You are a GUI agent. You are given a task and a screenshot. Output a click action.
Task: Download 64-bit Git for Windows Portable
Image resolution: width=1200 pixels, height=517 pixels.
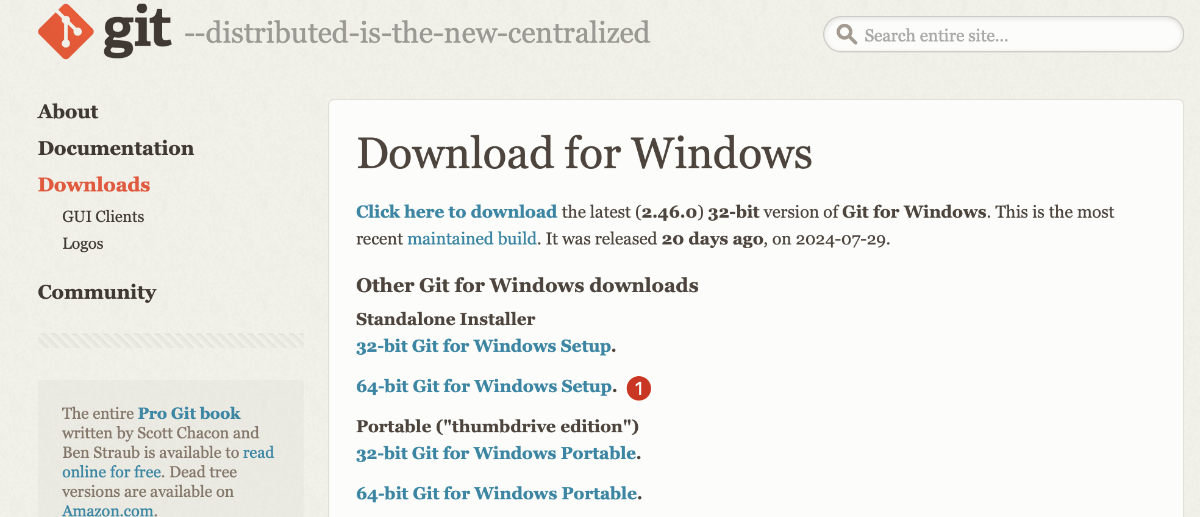click(496, 493)
